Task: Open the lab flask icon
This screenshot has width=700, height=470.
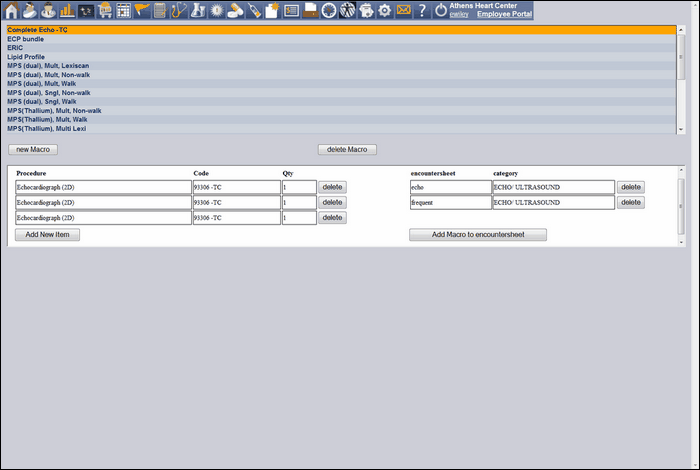Action: coord(198,10)
